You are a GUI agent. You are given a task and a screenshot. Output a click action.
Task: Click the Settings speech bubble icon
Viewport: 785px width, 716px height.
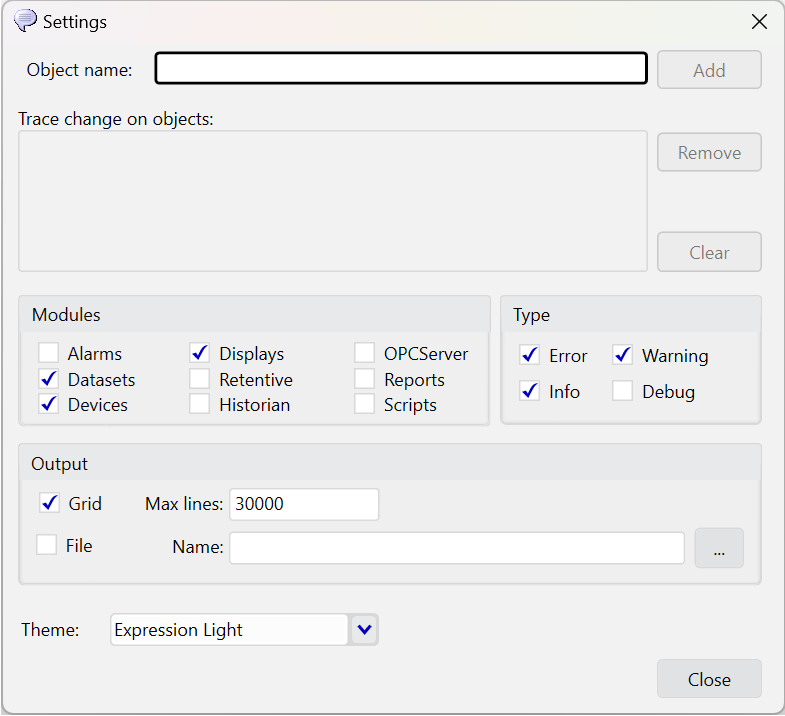coord(25,21)
